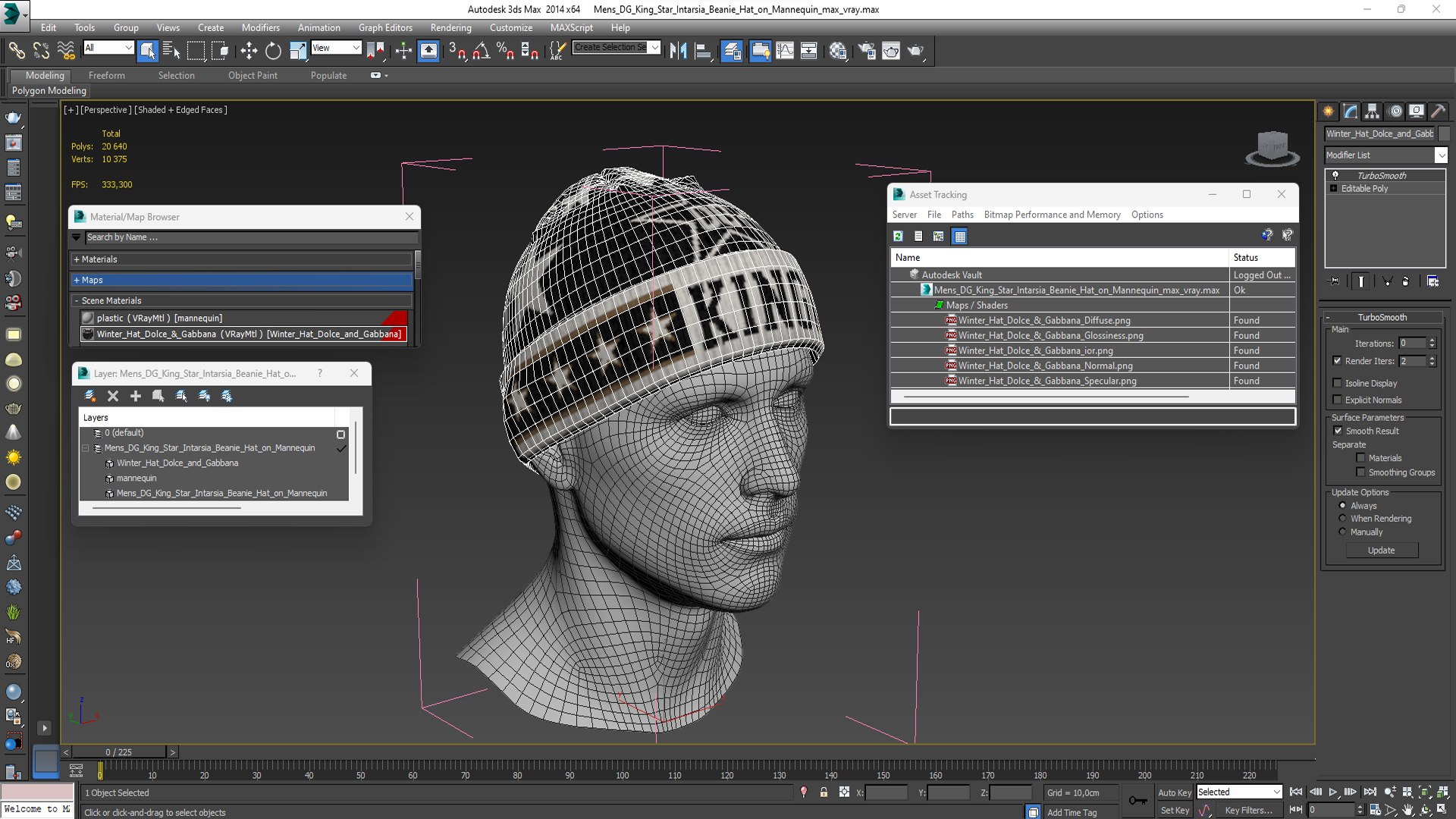Open the Graph Editors menu
The width and height of the screenshot is (1456, 819).
coord(385,27)
